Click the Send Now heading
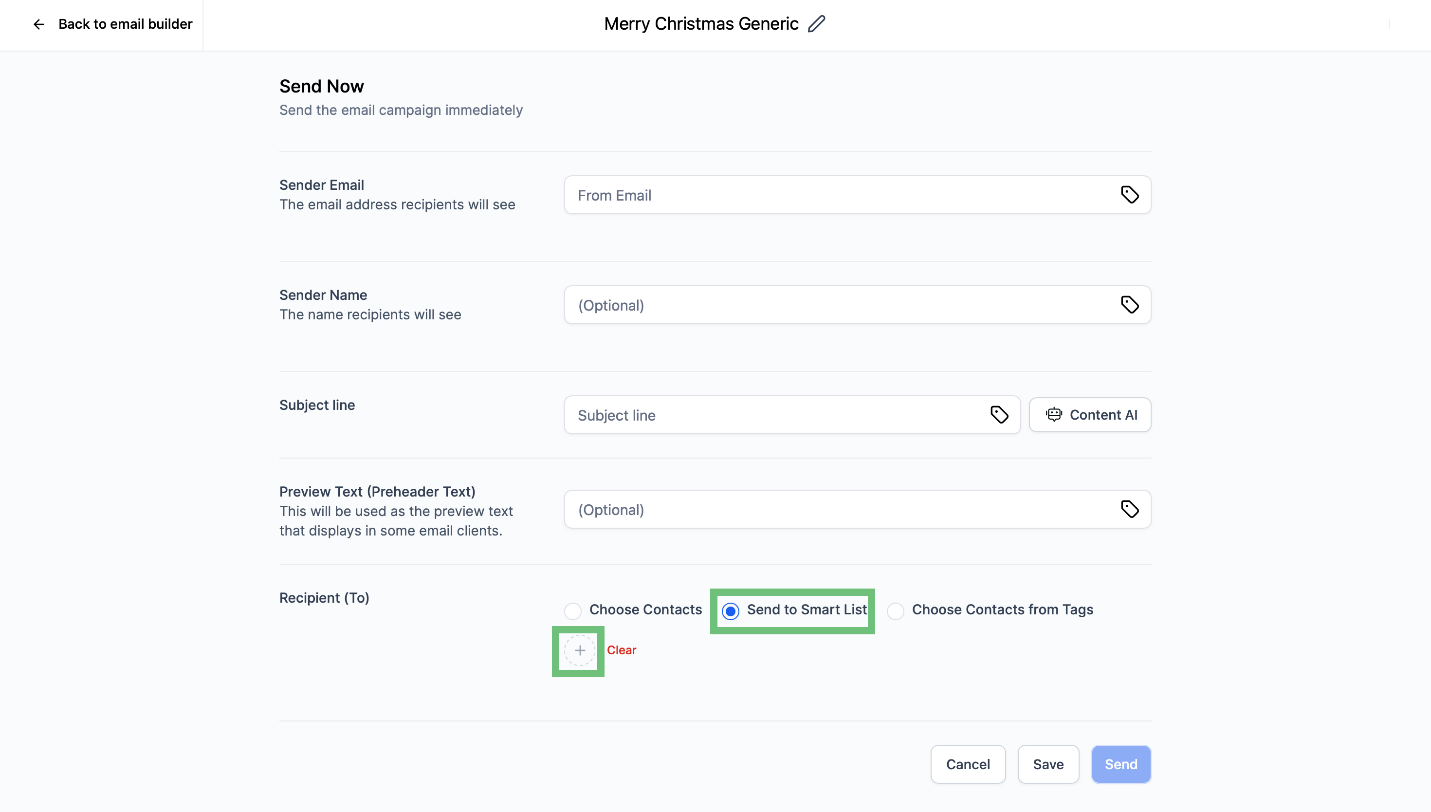This screenshot has width=1431, height=812. pyautogui.click(x=322, y=86)
